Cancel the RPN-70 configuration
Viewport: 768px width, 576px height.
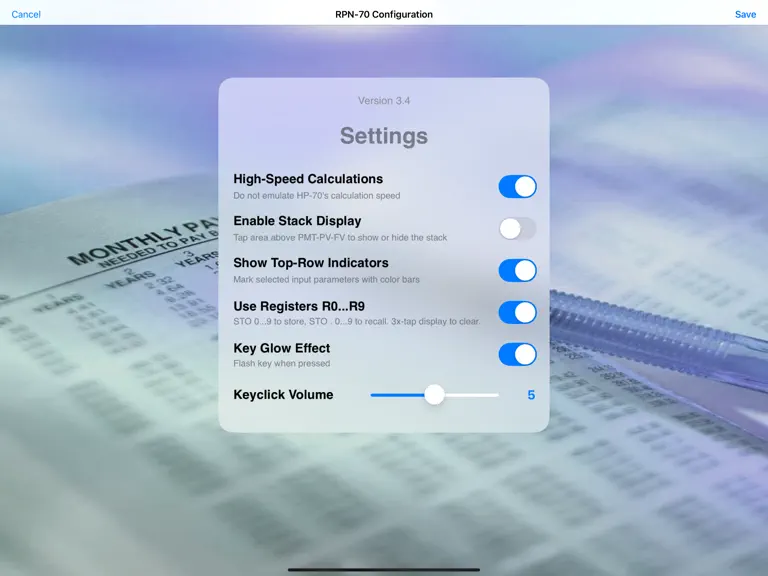[x=26, y=14]
